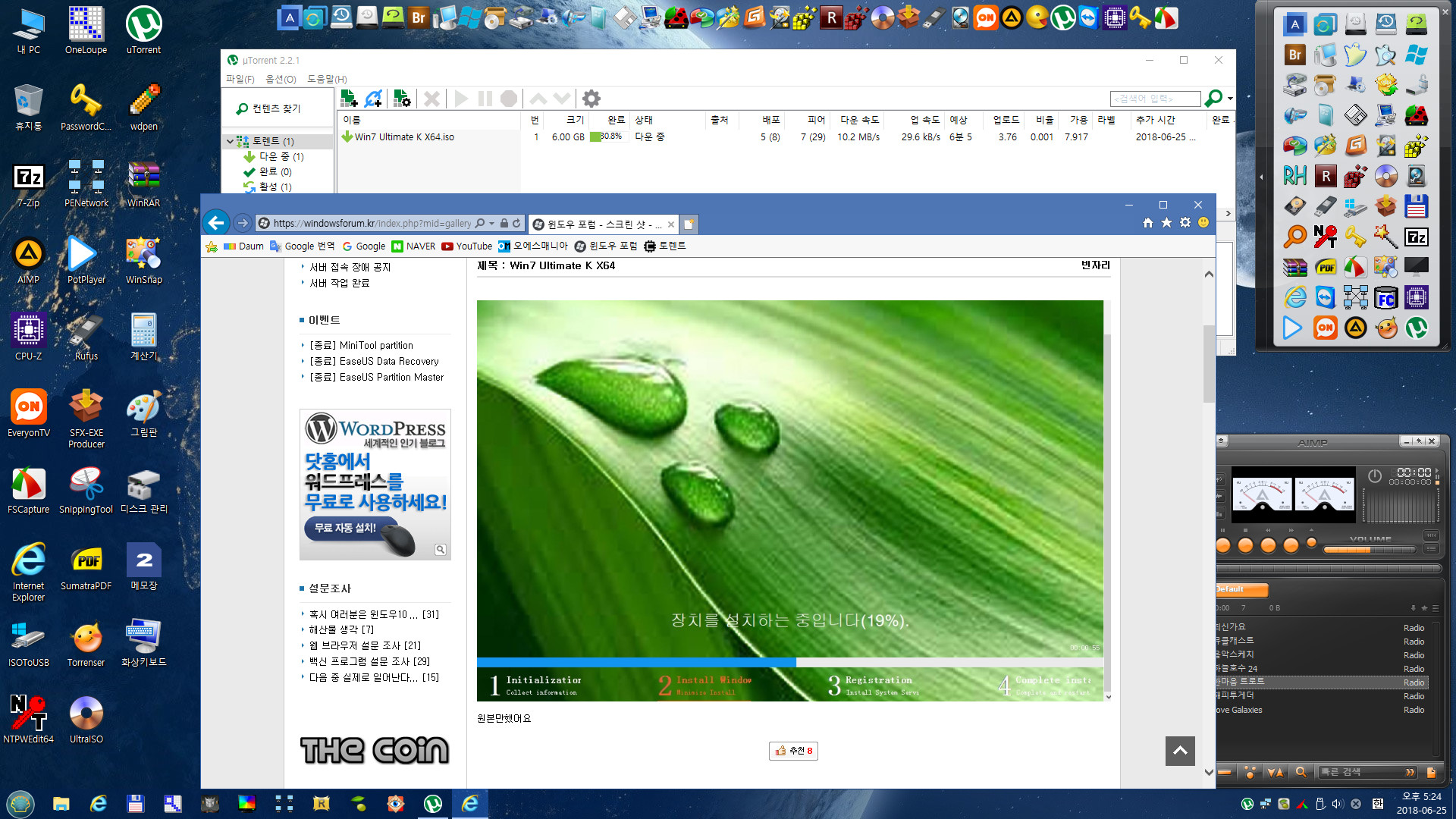
Task: Click AIMP playlist sort icon
Action: coord(1276,772)
